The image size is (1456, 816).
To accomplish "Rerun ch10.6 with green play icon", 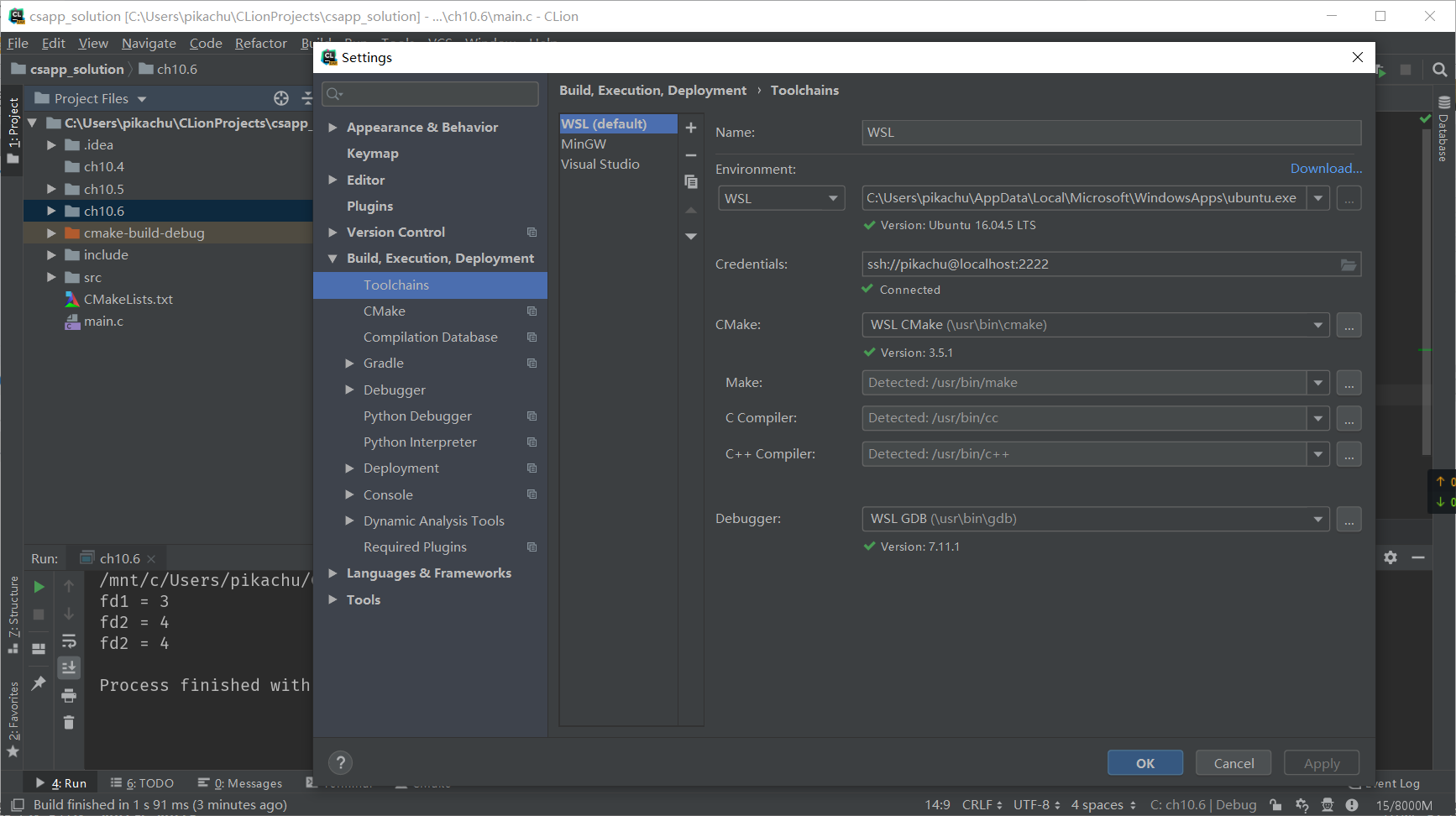I will [39, 587].
